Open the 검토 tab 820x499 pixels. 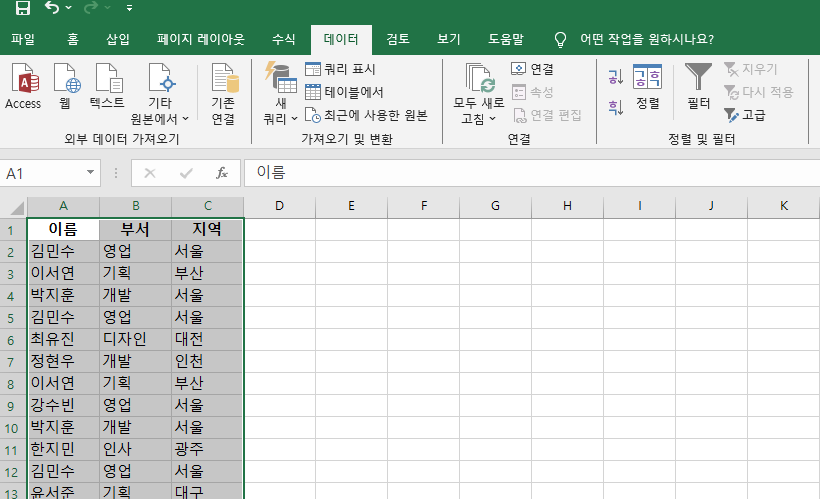point(397,39)
